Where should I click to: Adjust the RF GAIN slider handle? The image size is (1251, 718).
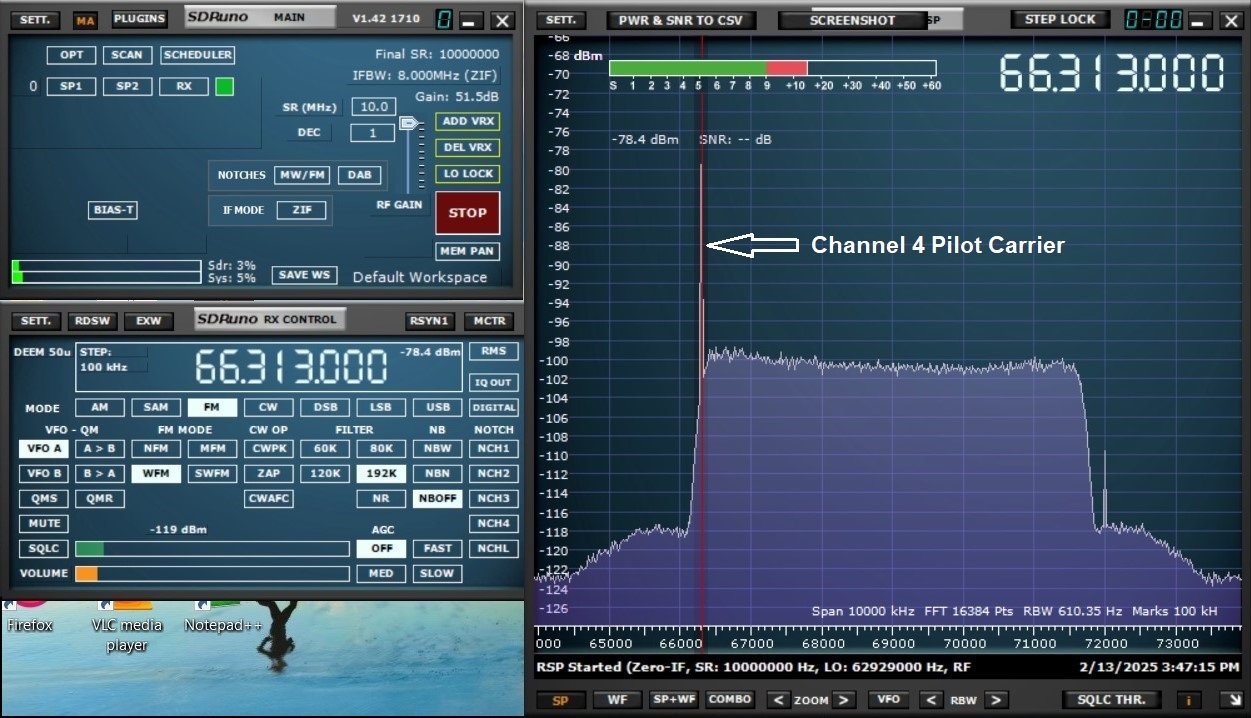click(x=408, y=123)
